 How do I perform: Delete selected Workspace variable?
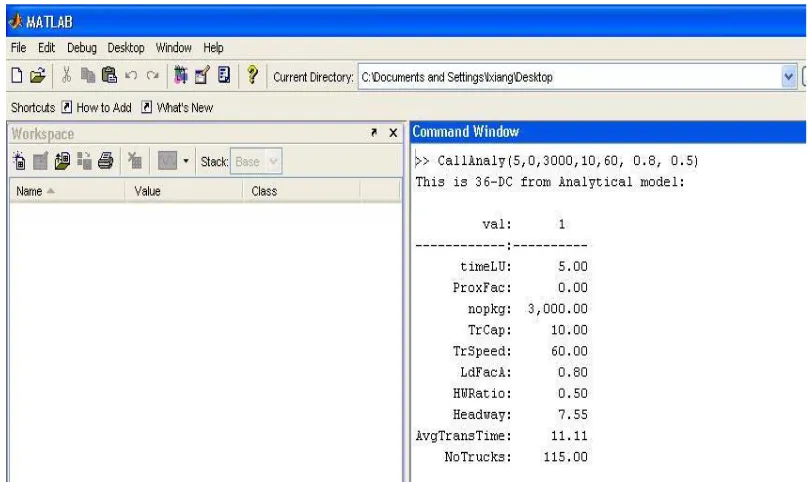click(x=135, y=161)
